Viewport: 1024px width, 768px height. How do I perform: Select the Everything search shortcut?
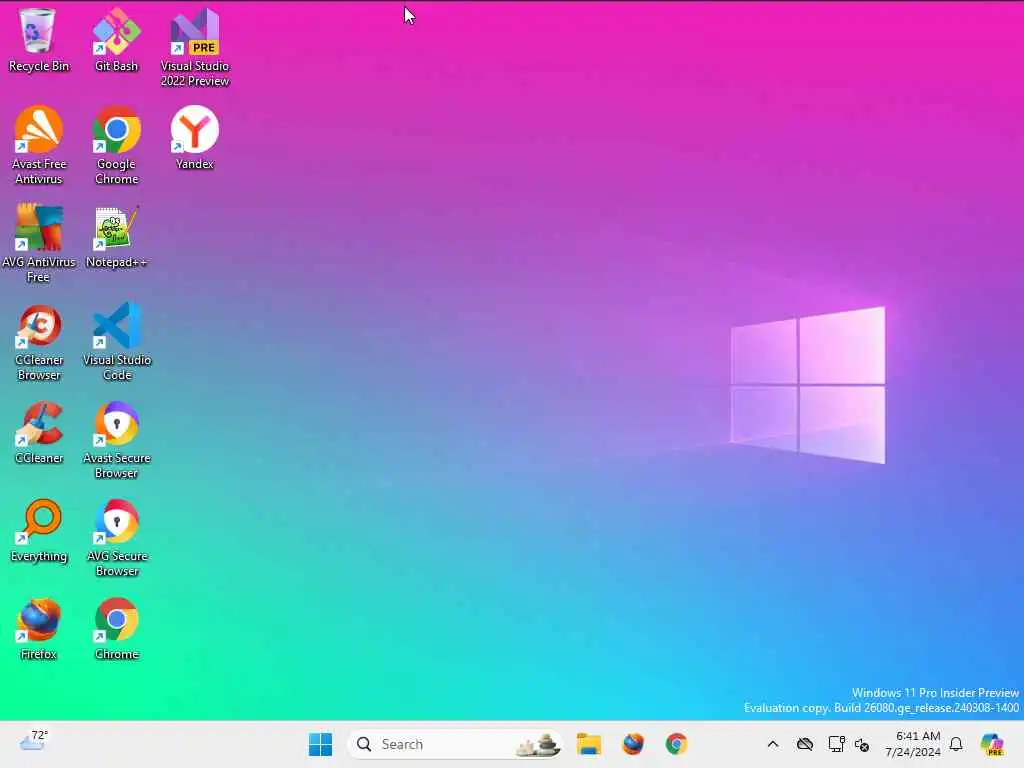coord(39,530)
